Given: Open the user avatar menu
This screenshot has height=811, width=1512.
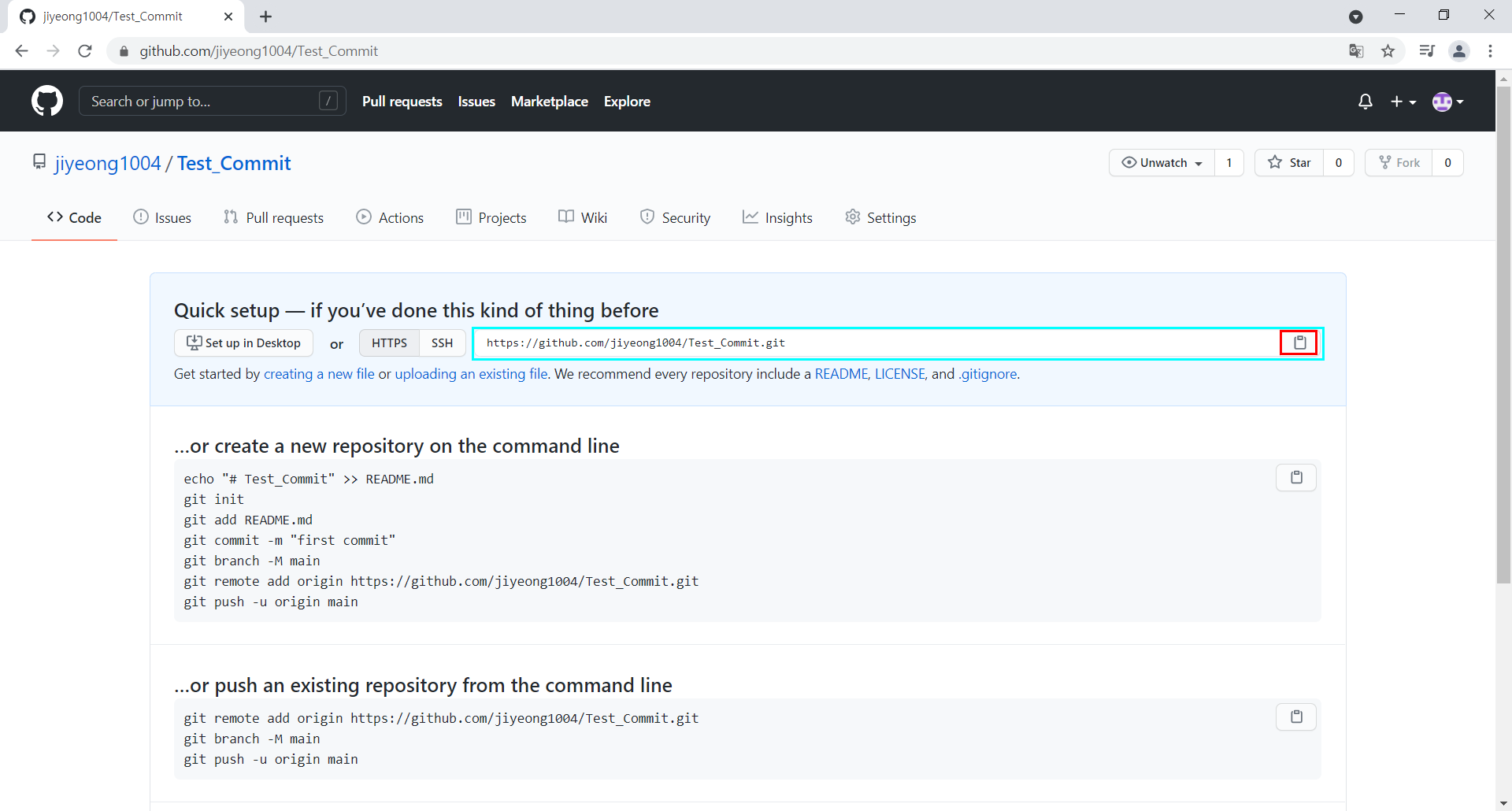Looking at the screenshot, I should pos(1447,102).
